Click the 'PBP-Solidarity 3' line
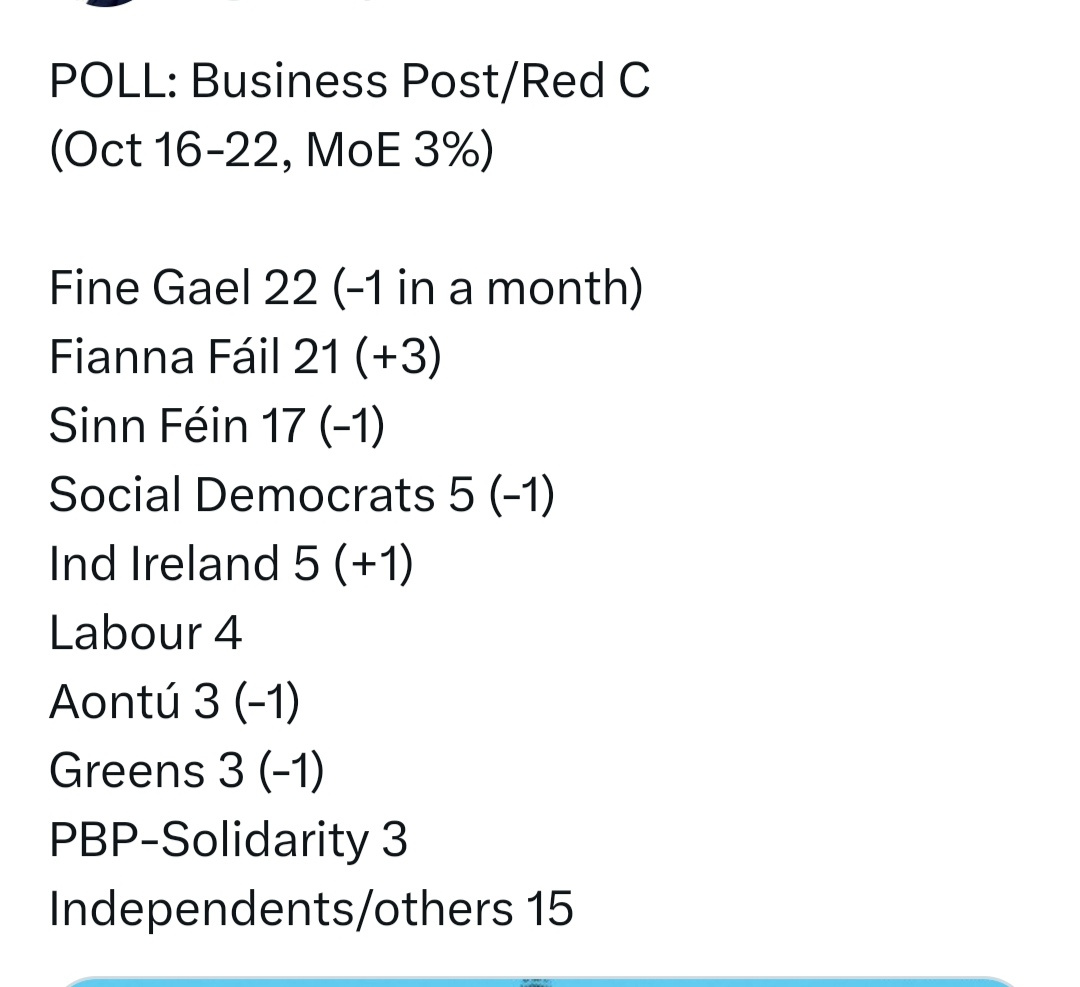Viewport: 1080px width, 987px height. point(228,840)
